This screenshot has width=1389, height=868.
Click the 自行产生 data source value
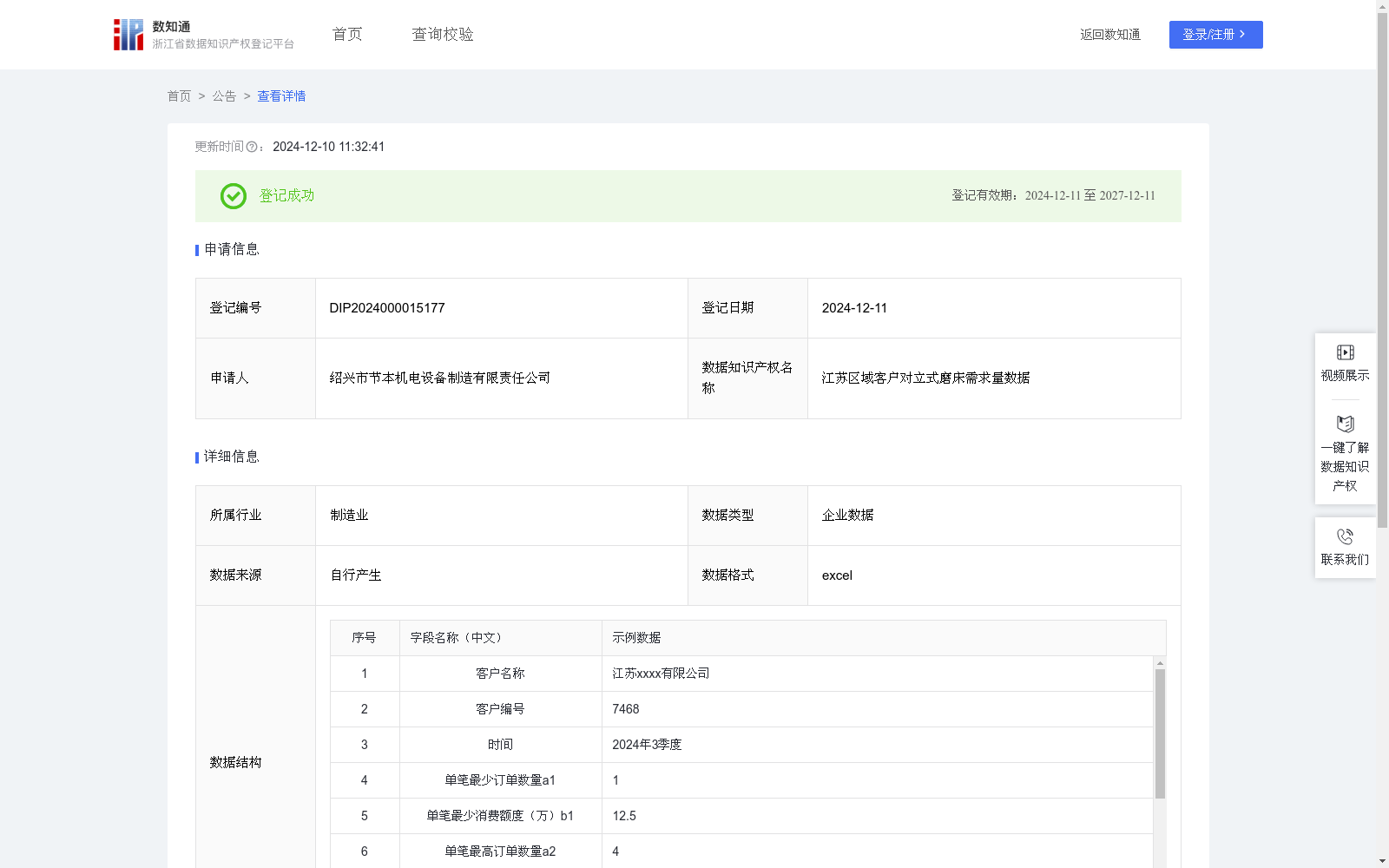pos(356,575)
